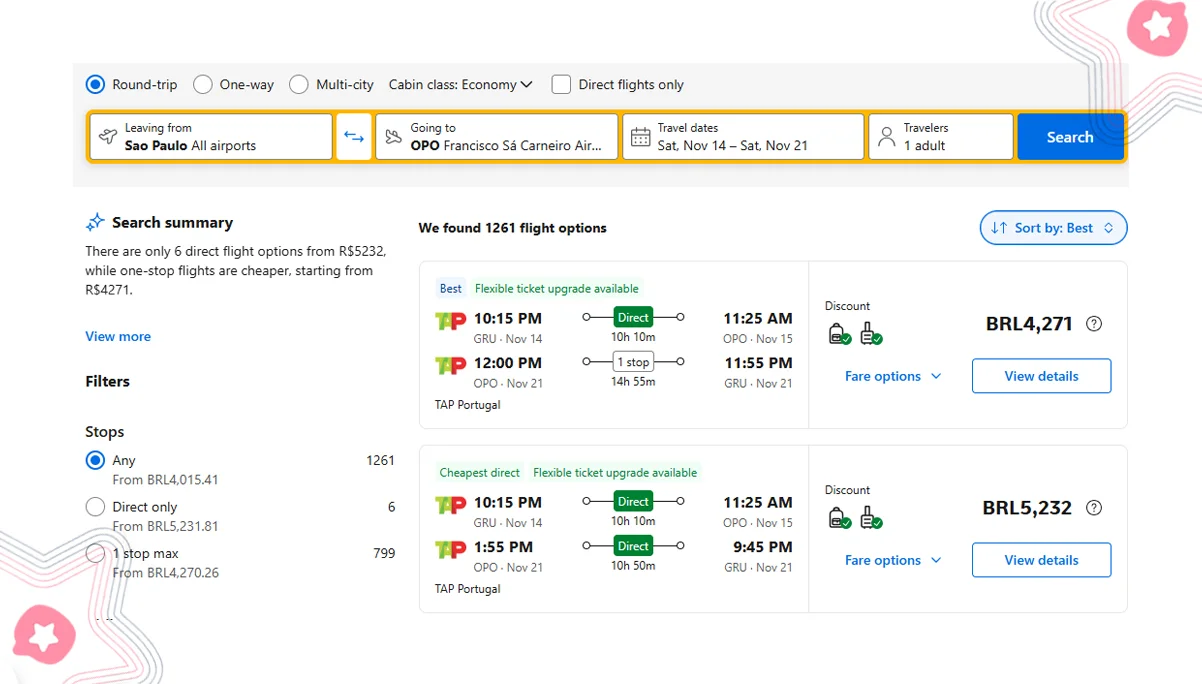Viewport: 1202px width, 684px height.
Task: Select One-way trip option
Action: coord(202,85)
